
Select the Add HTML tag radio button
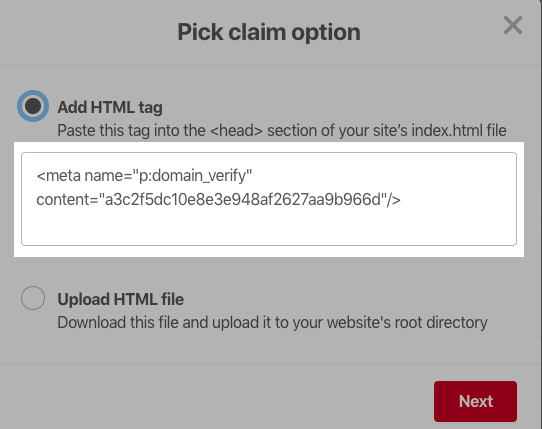pos(33,106)
